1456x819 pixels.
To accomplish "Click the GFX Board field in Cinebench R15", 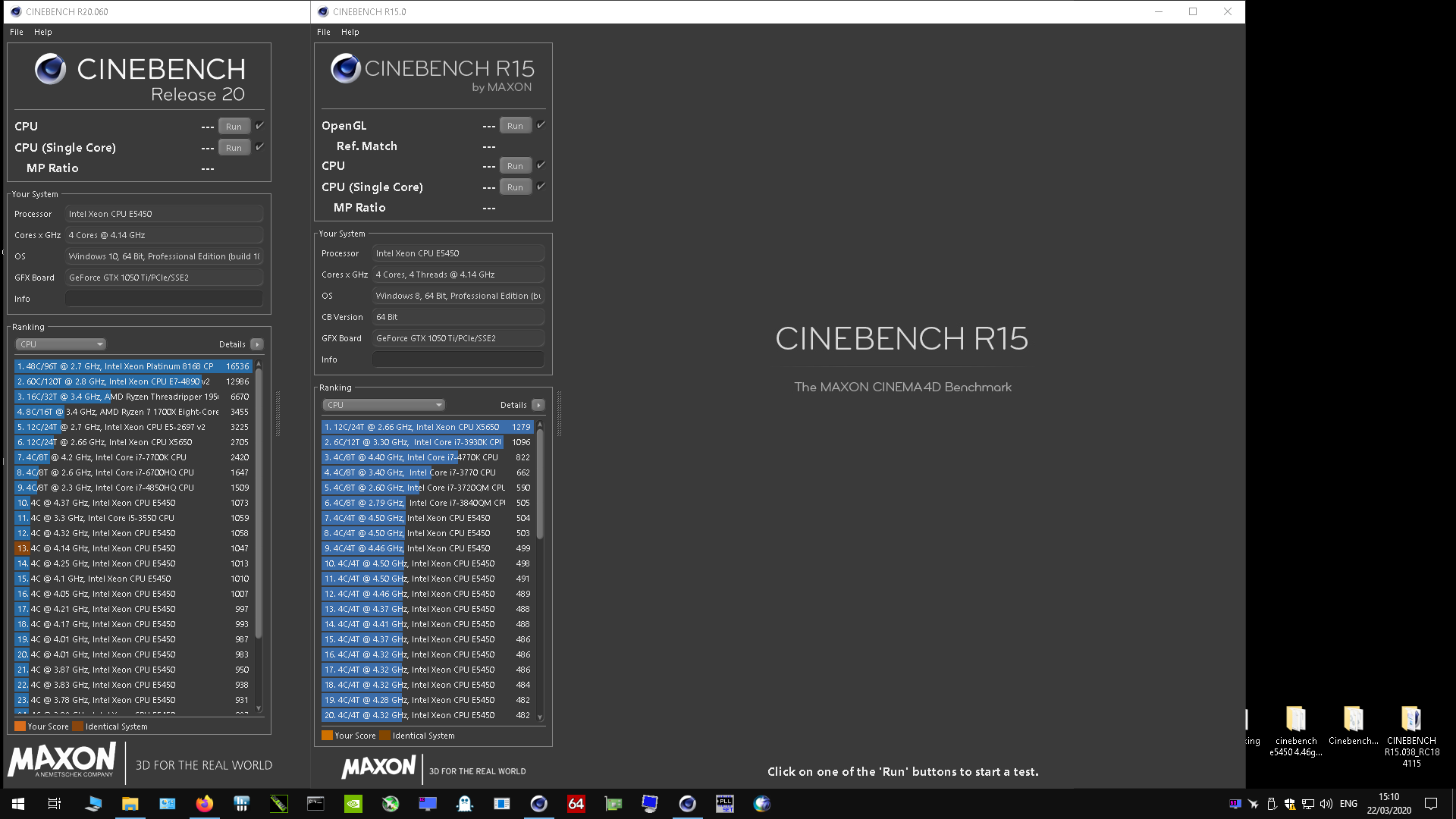I will (458, 338).
